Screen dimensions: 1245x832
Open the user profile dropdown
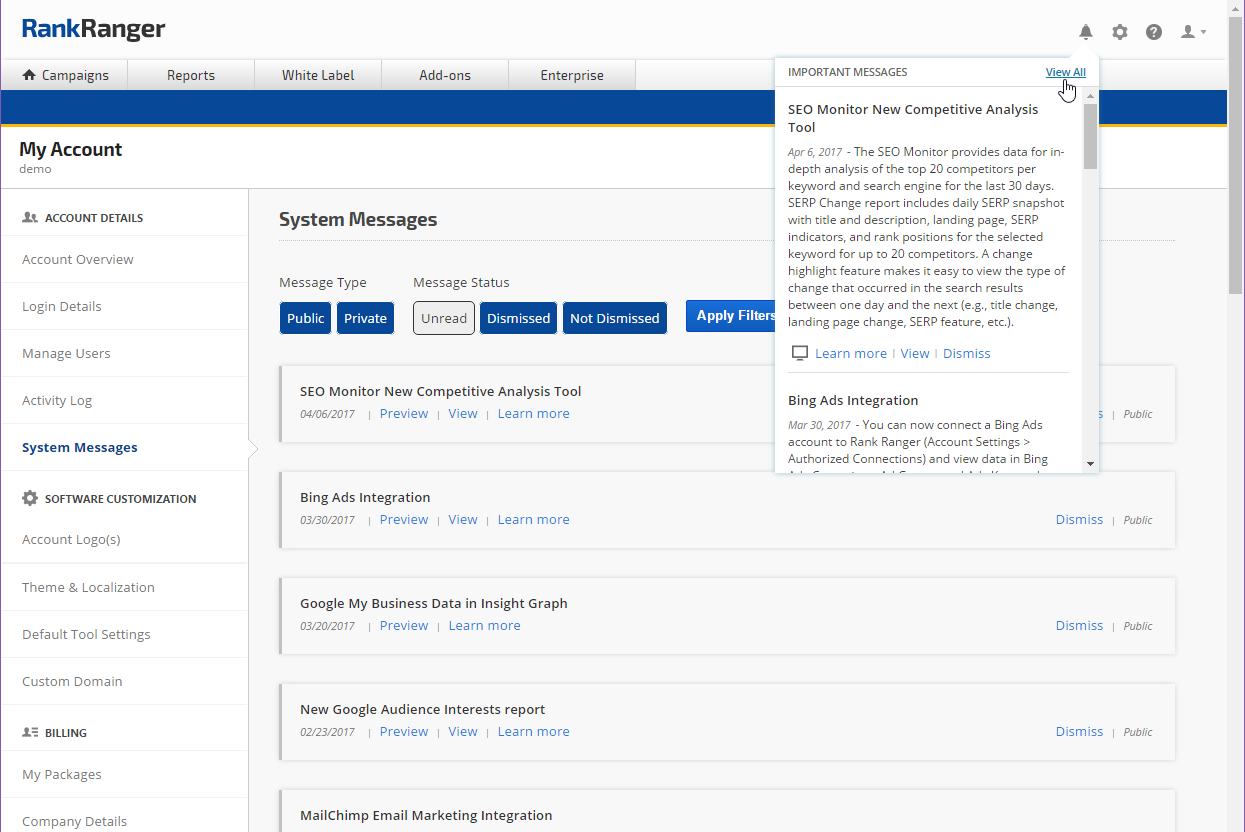pos(1193,32)
